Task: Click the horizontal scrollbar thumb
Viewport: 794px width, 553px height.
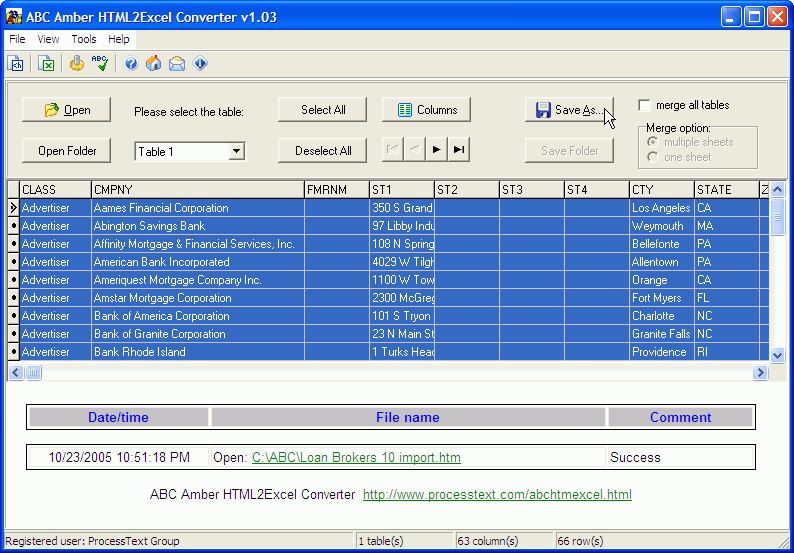Action: (33, 373)
